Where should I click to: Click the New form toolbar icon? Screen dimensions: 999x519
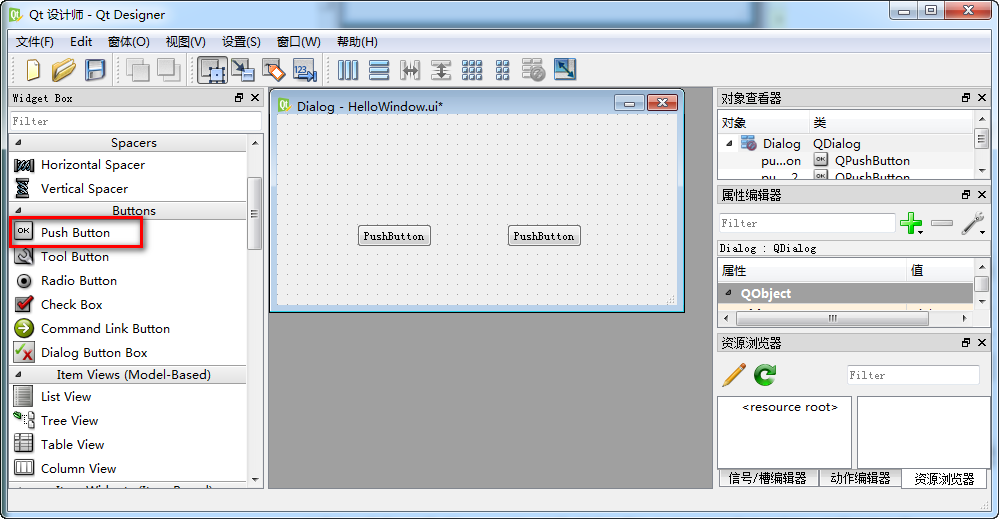32,69
